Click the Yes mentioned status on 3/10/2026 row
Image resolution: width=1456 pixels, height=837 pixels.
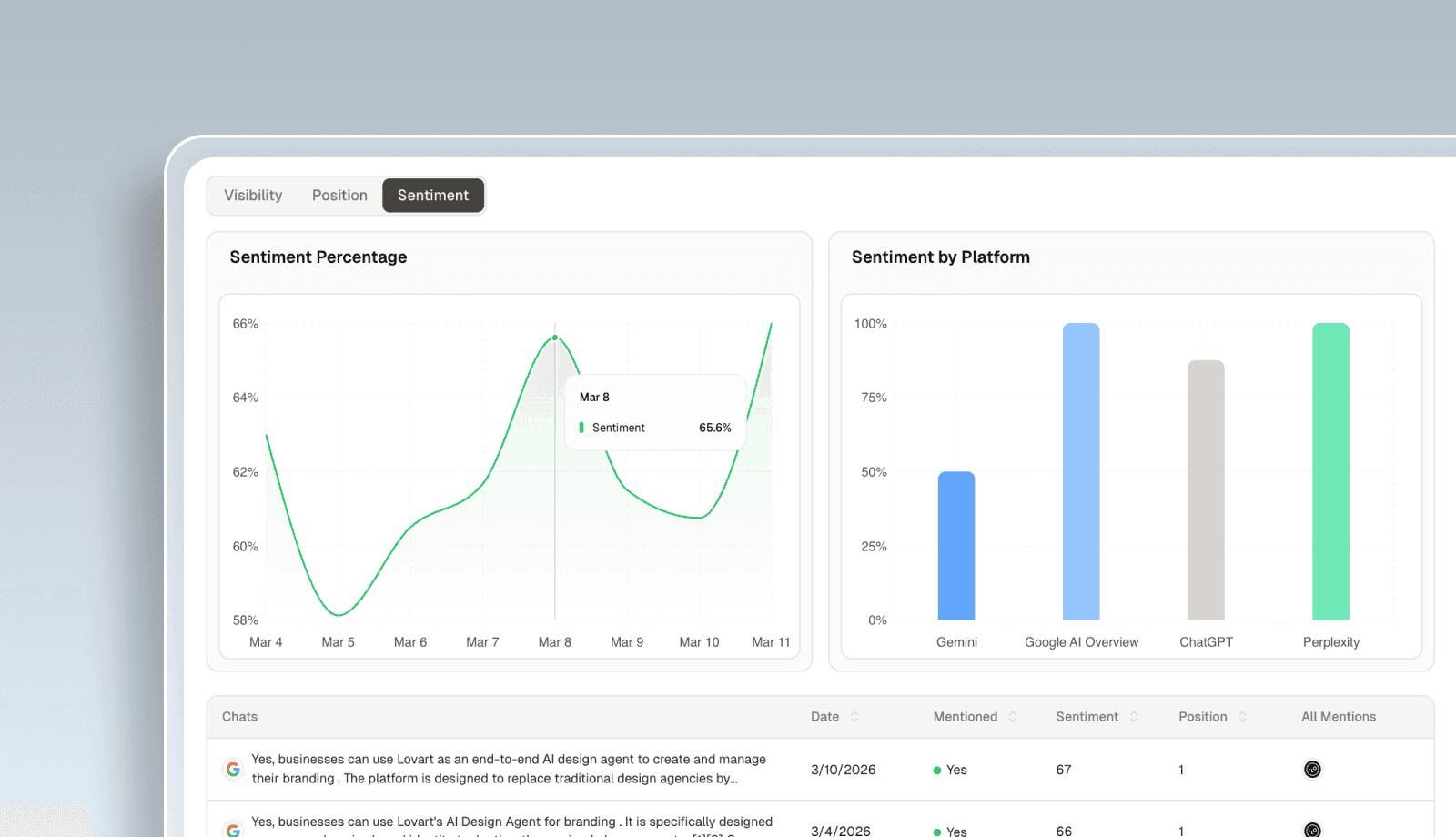click(x=950, y=770)
